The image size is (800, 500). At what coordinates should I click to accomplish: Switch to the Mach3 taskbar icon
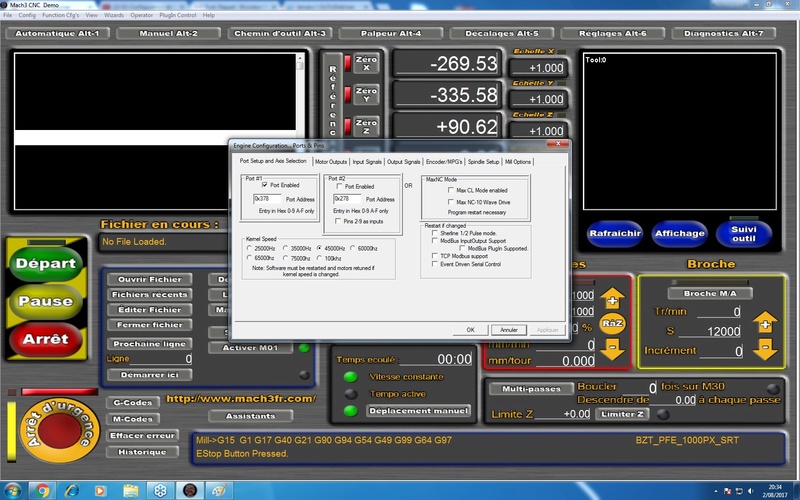click(190, 491)
